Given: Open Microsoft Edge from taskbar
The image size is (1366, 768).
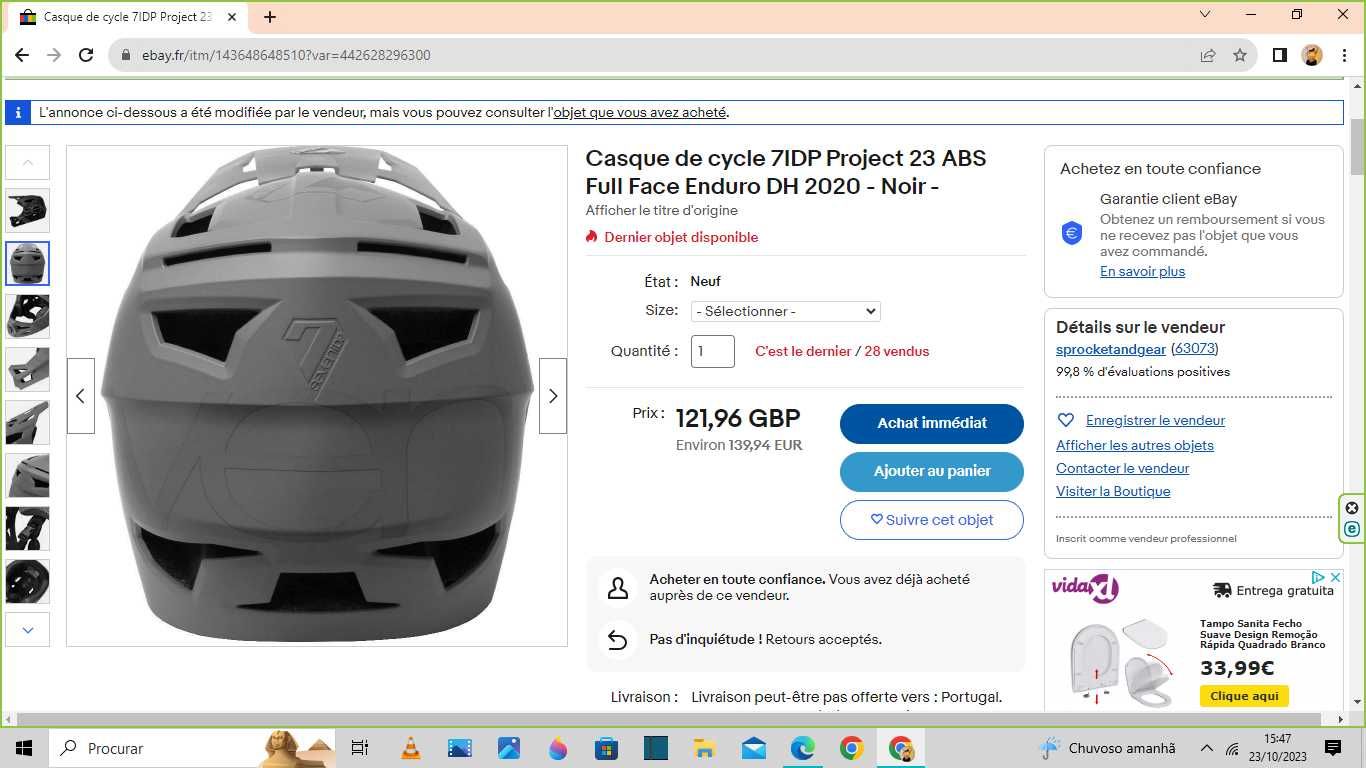Looking at the screenshot, I should [x=803, y=747].
